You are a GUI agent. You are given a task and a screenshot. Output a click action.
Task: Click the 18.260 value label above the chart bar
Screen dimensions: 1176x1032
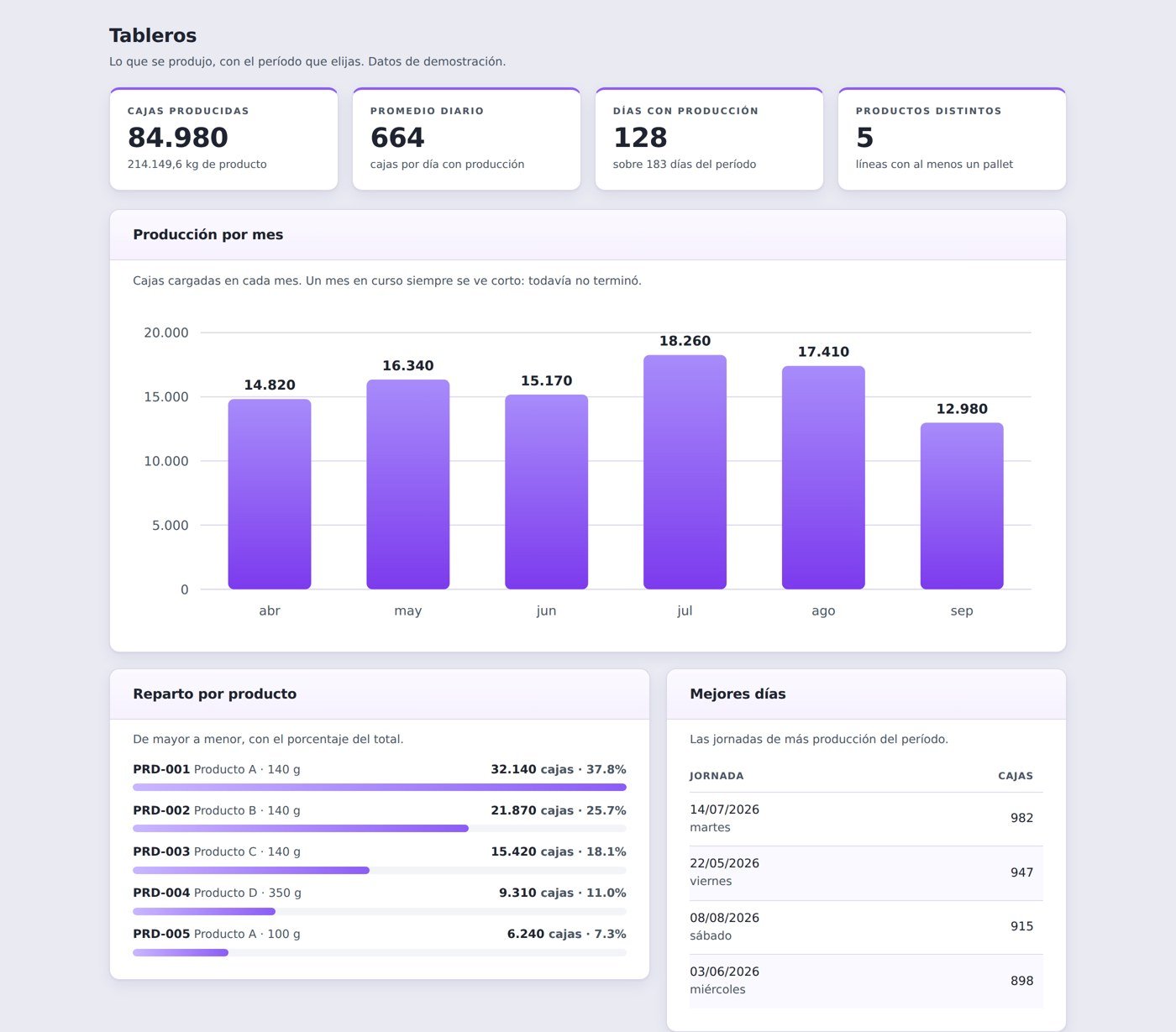click(x=685, y=341)
